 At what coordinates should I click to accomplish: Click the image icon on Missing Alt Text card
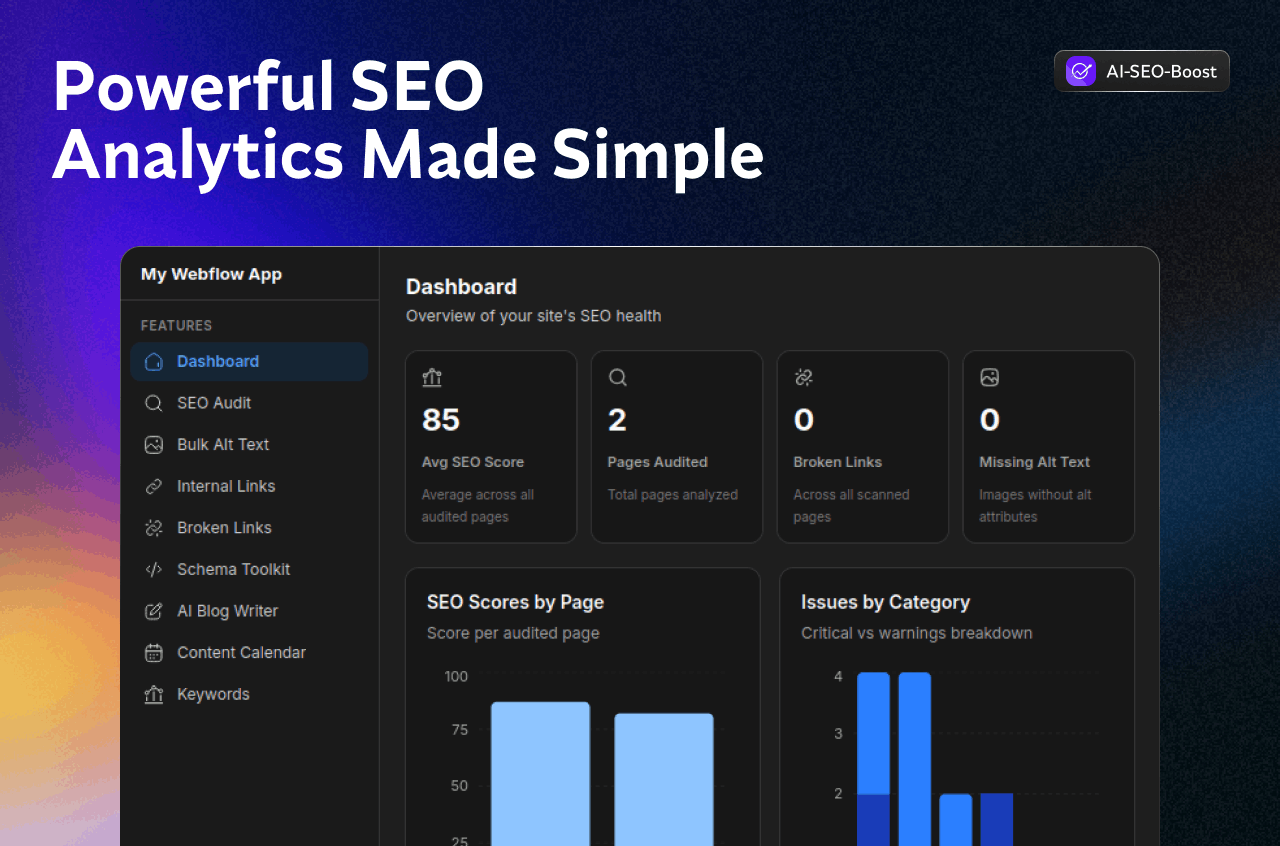point(989,377)
